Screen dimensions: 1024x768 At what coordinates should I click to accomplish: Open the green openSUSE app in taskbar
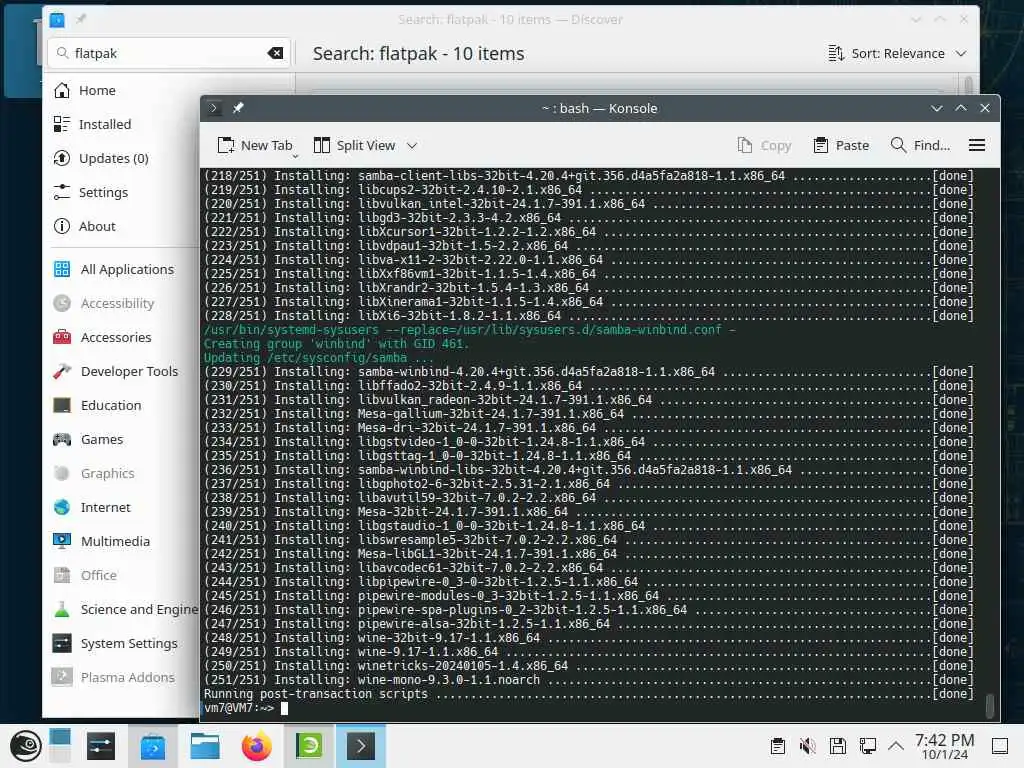click(309, 746)
